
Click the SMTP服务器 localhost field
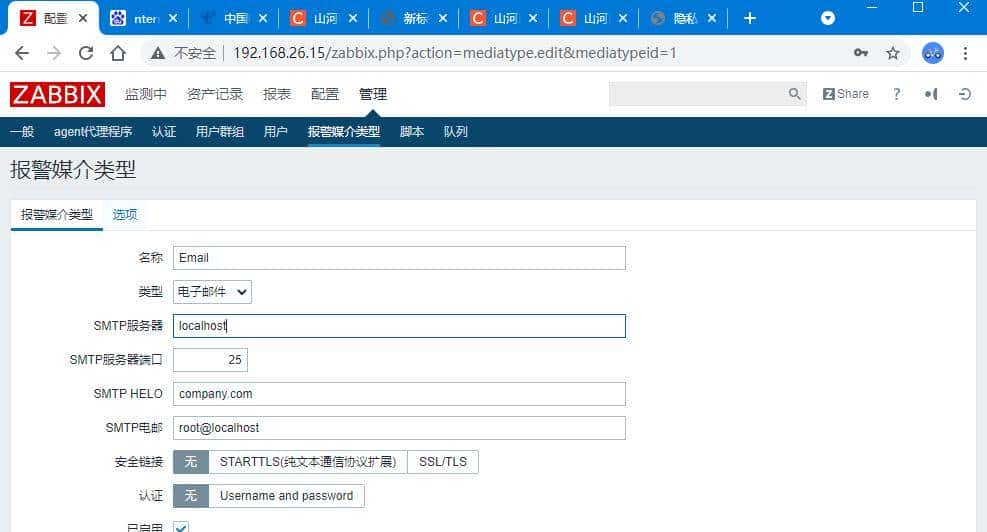(399, 326)
